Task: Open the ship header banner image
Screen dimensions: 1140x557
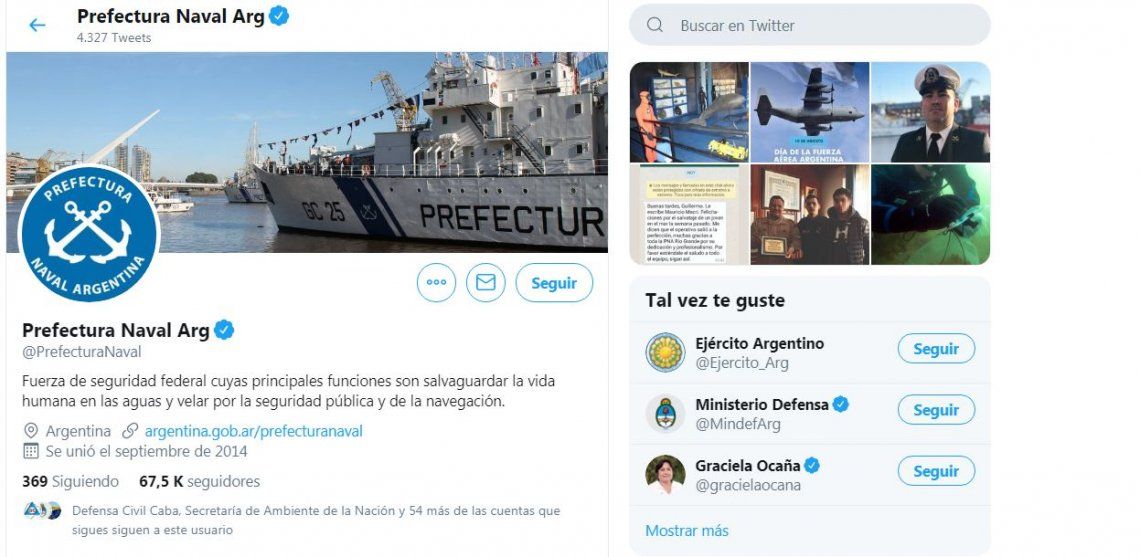Action: click(307, 152)
